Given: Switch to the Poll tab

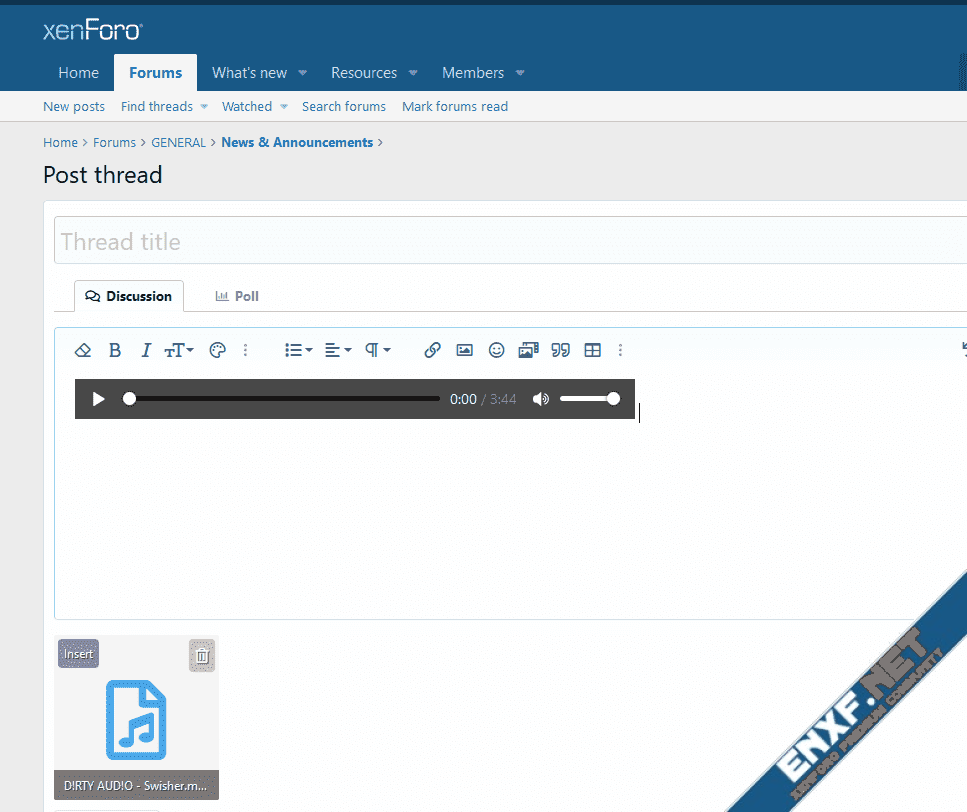Looking at the screenshot, I should point(237,296).
